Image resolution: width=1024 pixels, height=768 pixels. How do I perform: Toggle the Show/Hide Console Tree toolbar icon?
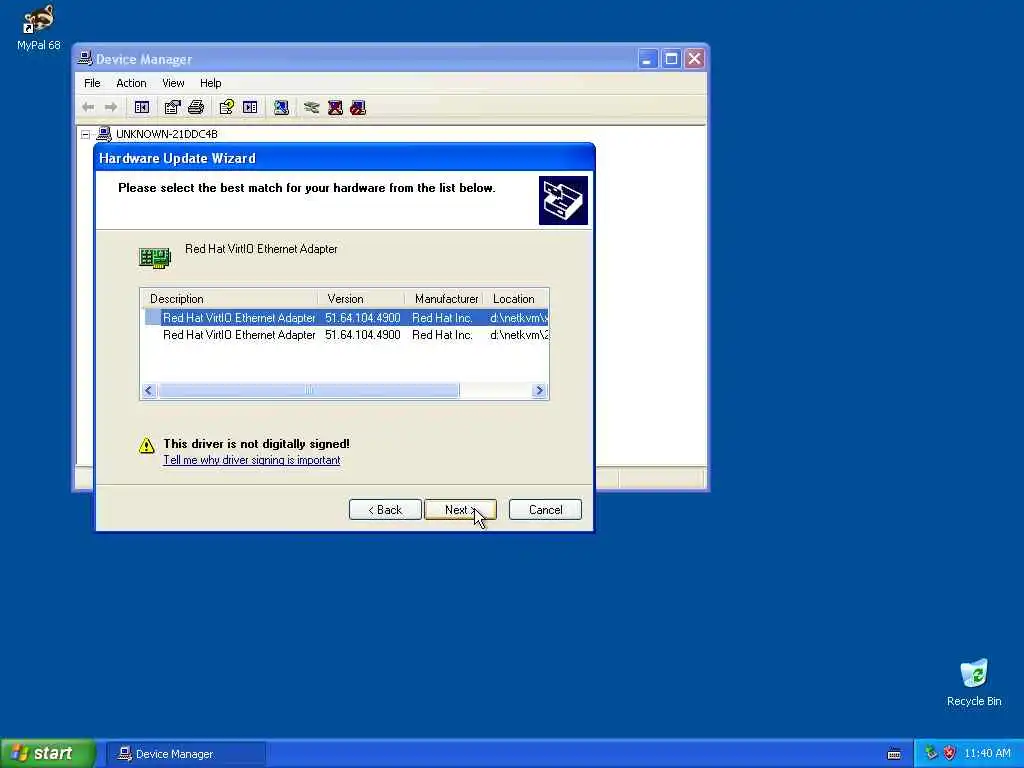click(142, 108)
